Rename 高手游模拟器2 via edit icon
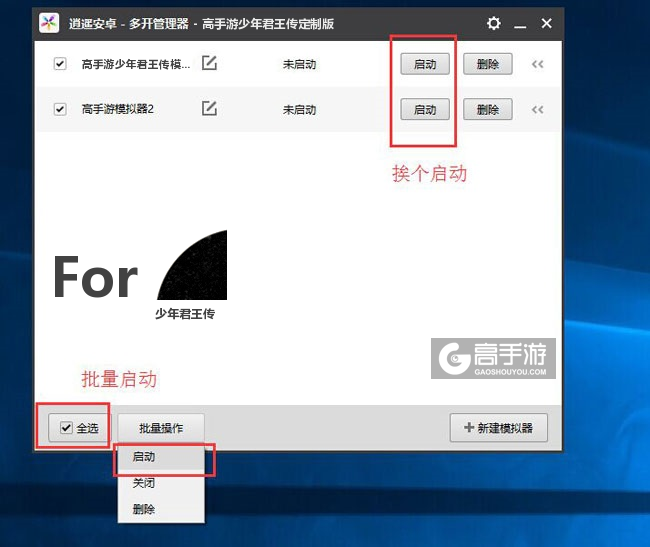Image resolution: width=650 pixels, height=547 pixels. coord(209,108)
